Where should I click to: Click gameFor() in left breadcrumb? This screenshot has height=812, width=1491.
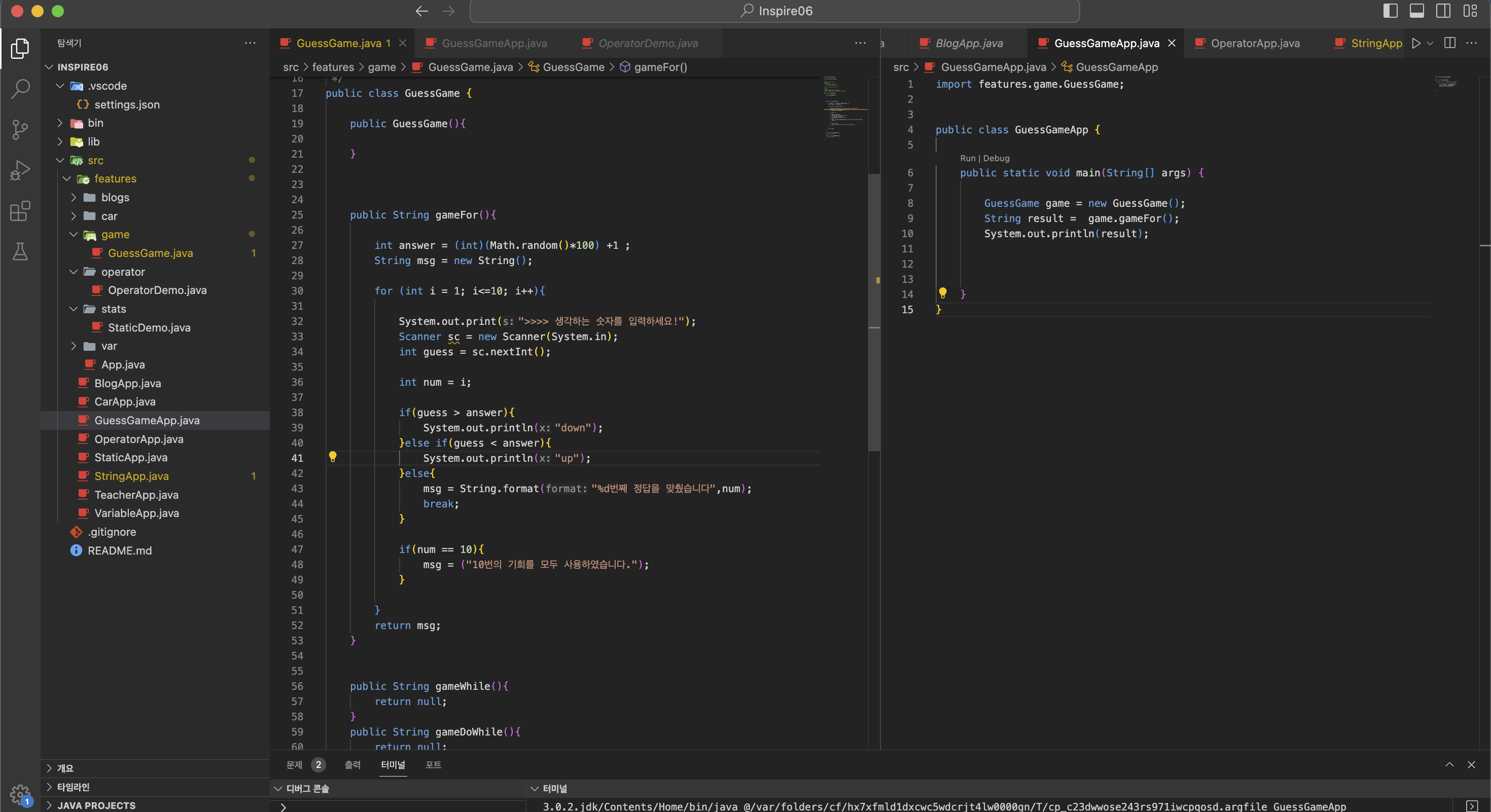coord(654,67)
